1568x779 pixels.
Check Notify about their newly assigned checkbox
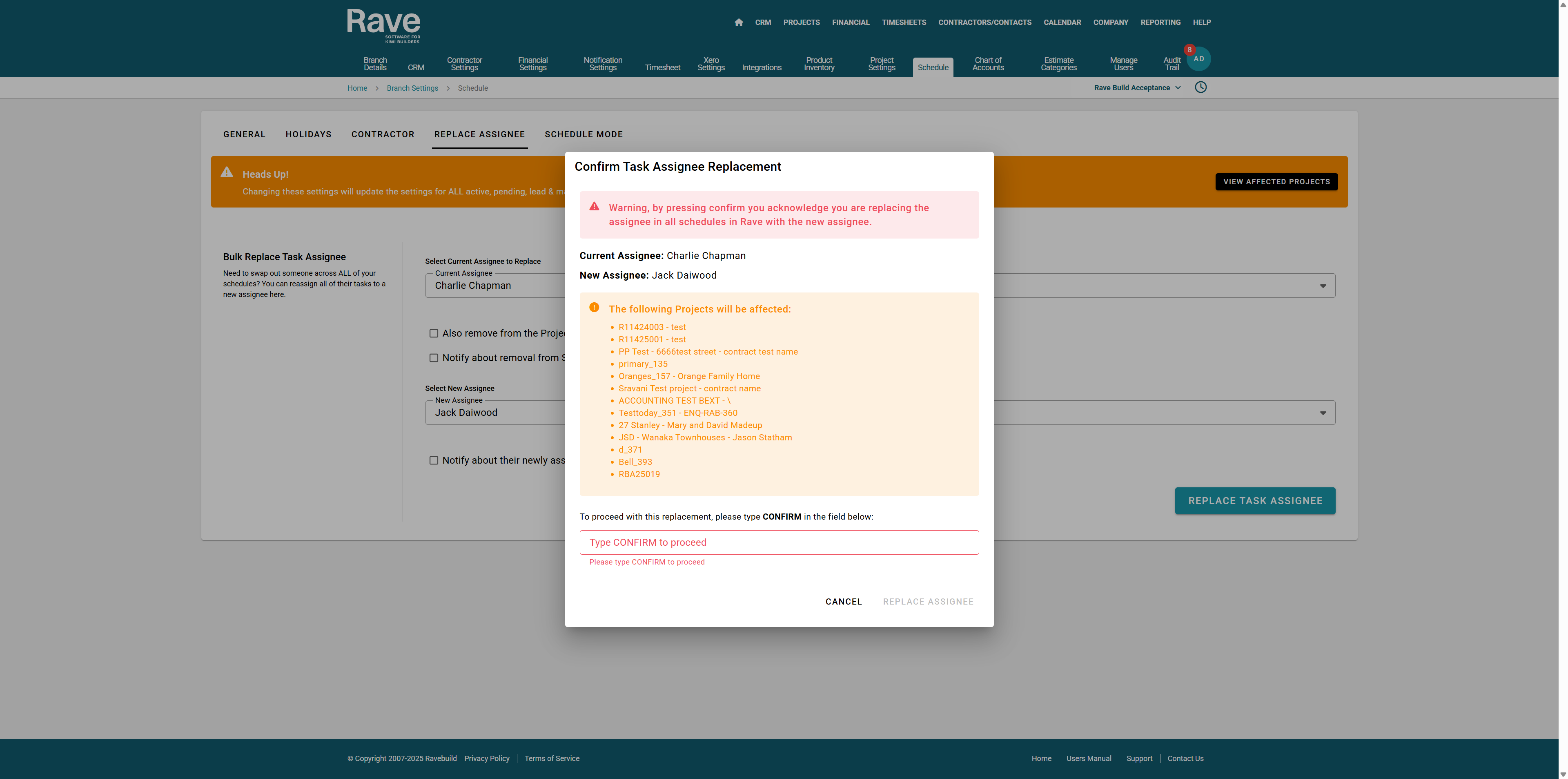(433, 460)
